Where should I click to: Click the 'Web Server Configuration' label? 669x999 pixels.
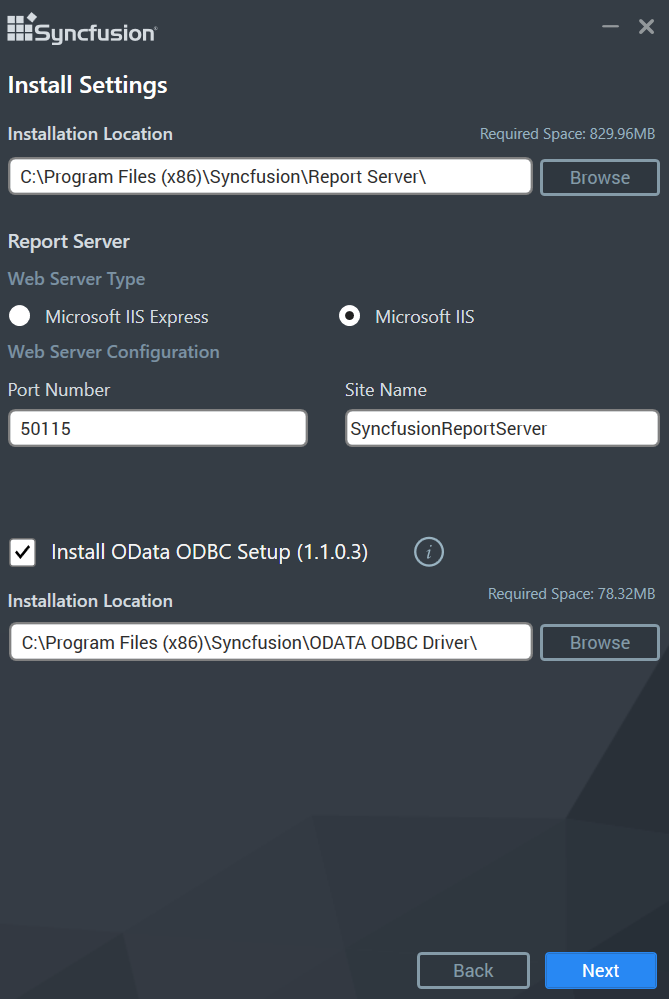pos(113,352)
